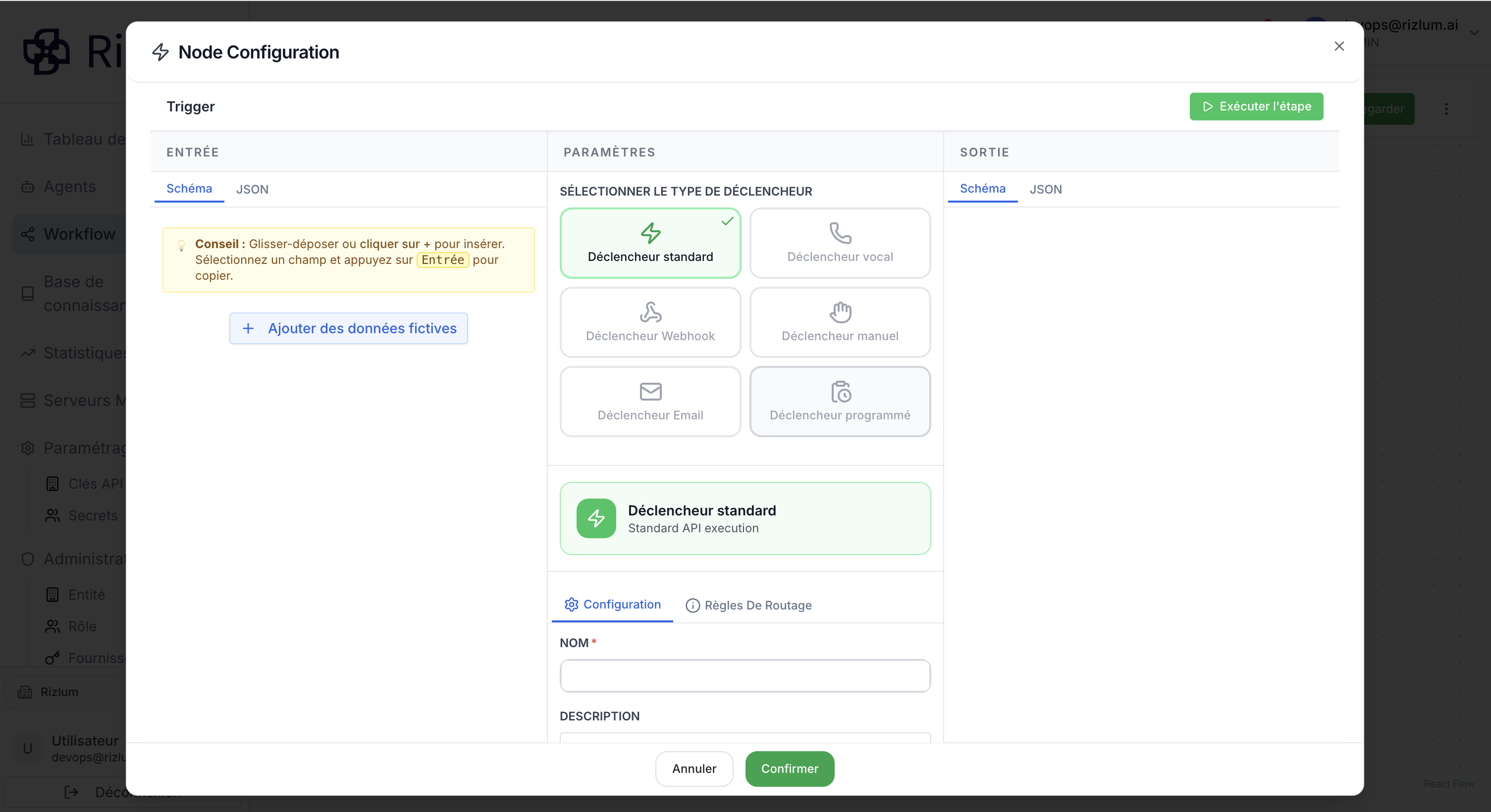Click the envelope icon for email trigger
This screenshot has height=812, width=1491.
[650, 391]
